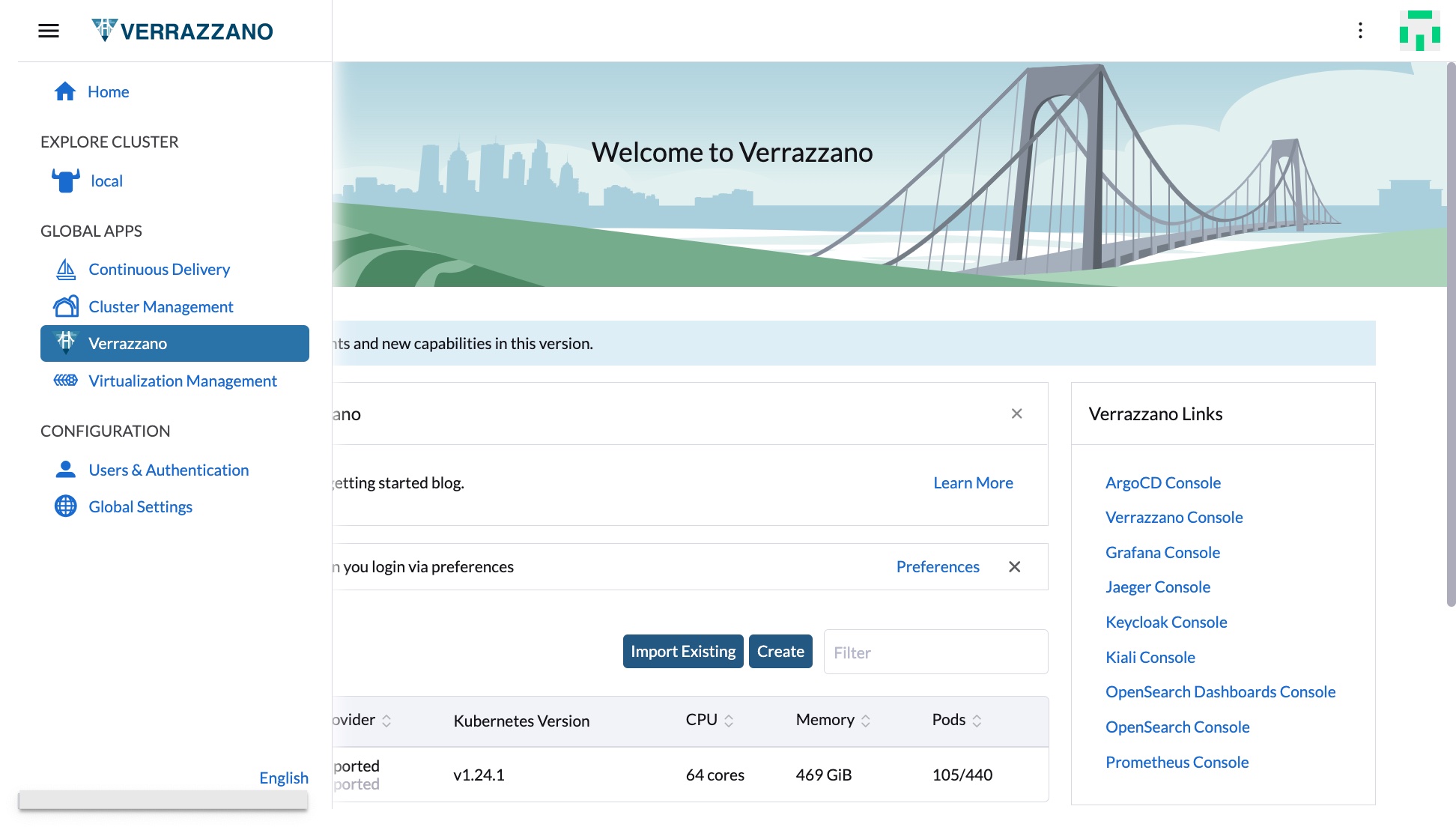Viewport: 1456px width, 830px height.
Task: Click the green app icon top right
Action: tap(1421, 31)
